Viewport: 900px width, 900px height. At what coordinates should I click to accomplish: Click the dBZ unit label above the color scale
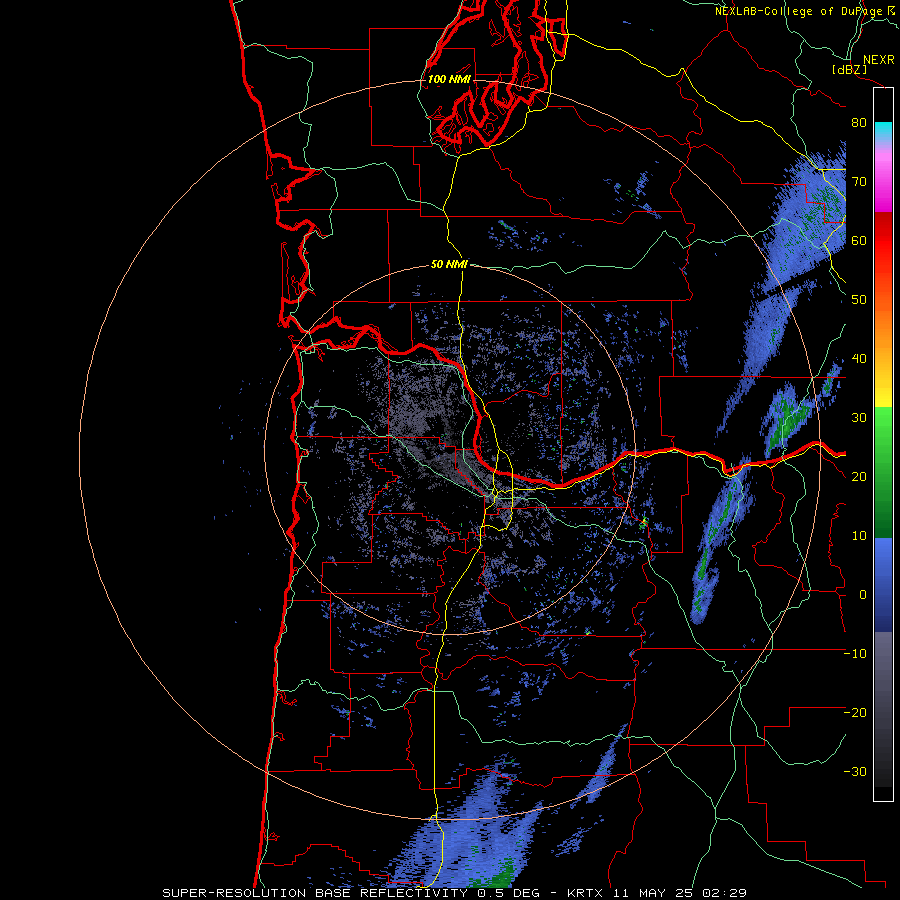pyautogui.click(x=850, y=69)
